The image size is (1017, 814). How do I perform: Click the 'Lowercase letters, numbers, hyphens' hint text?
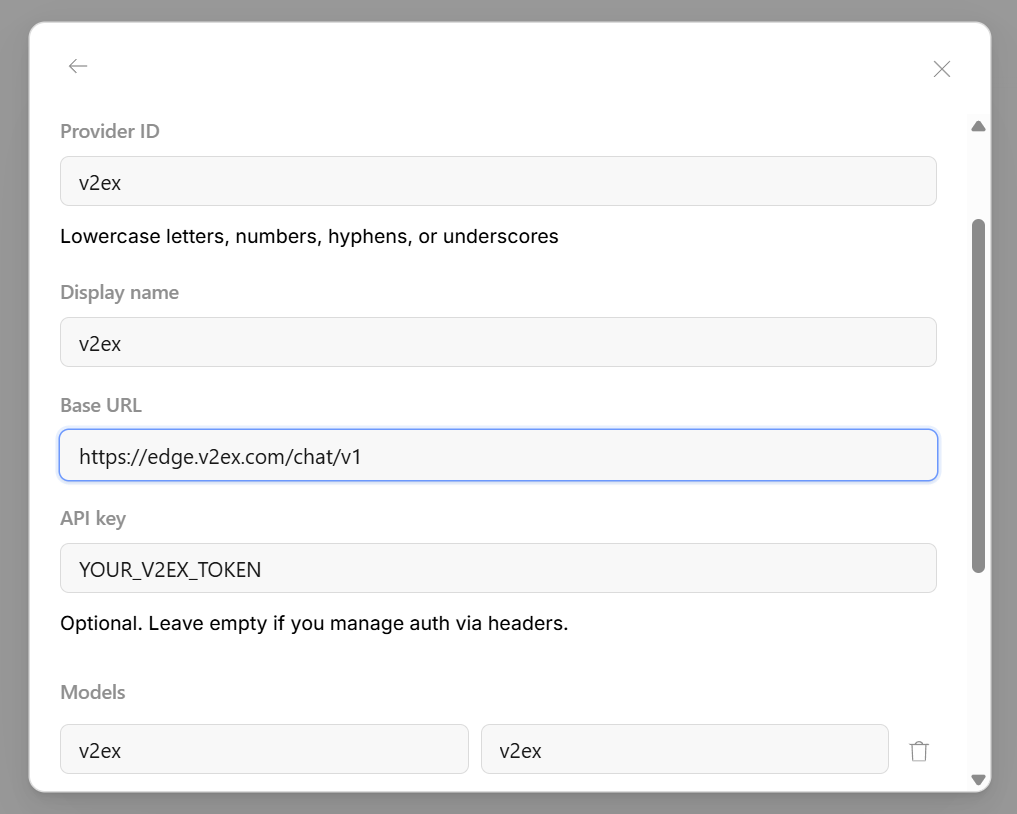click(309, 236)
